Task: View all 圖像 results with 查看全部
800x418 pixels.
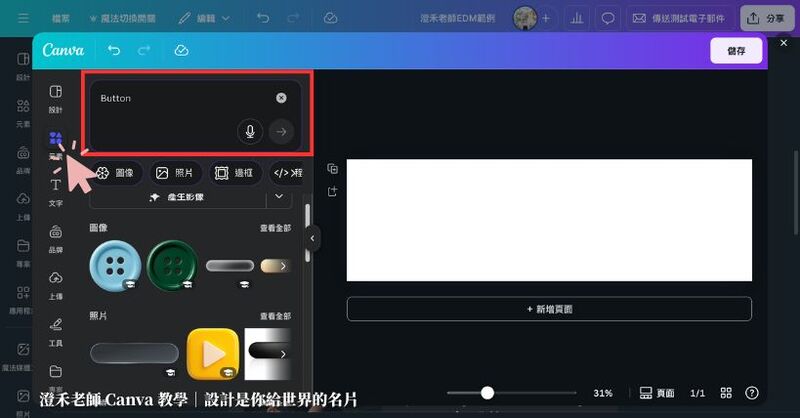Action: 276,228
